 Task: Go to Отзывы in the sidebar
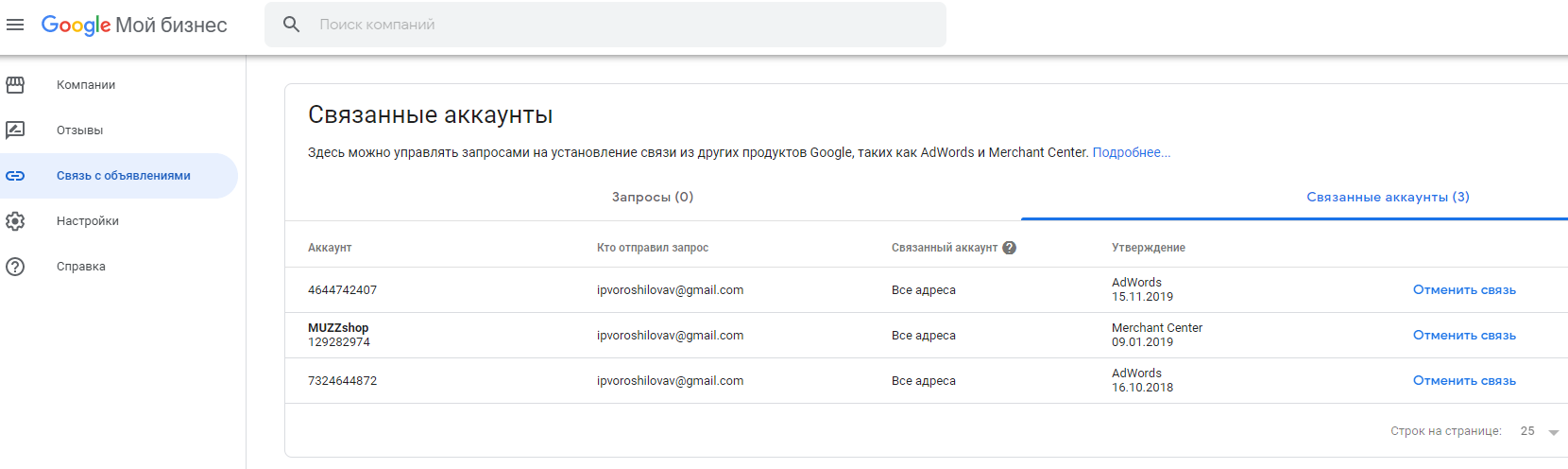click(80, 130)
